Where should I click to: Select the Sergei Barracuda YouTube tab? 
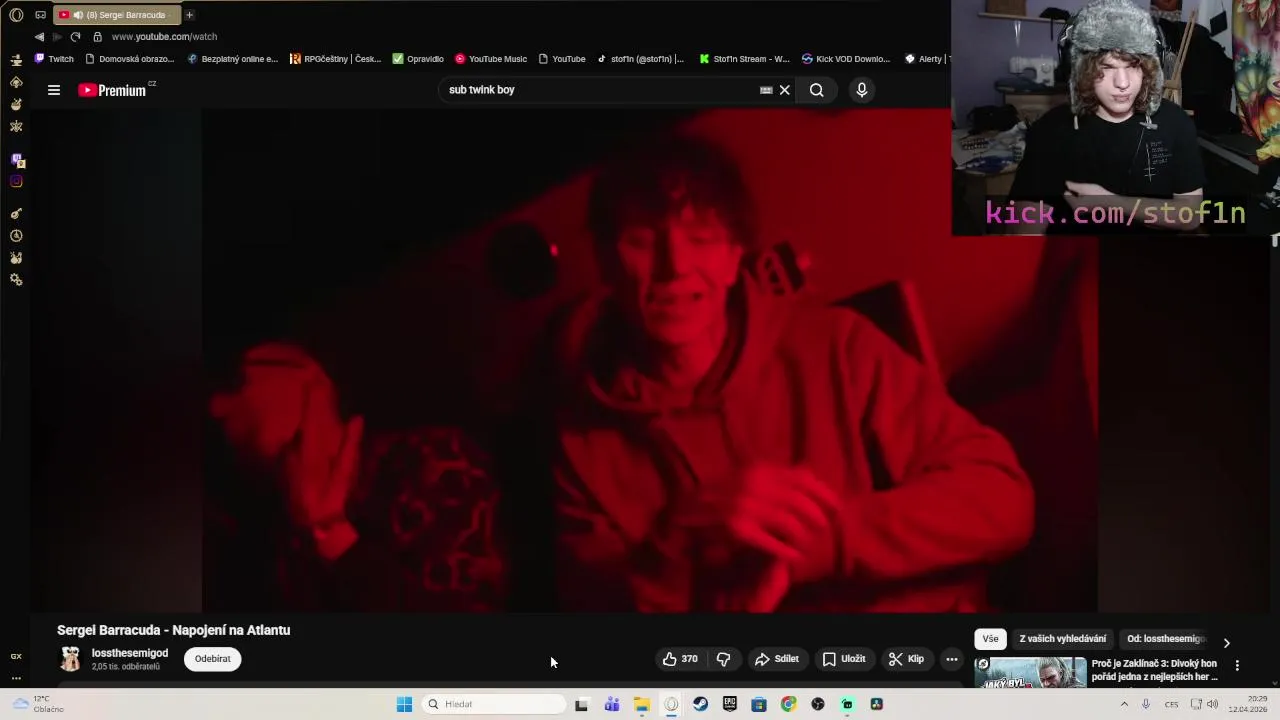pos(118,15)
